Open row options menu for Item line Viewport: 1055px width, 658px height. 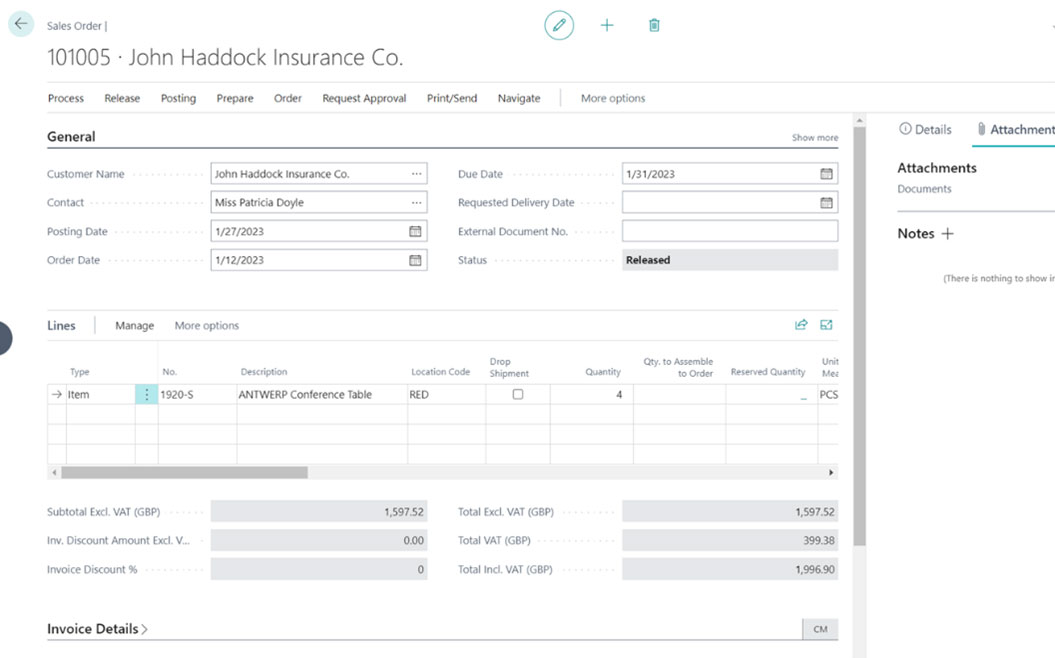coord(146,395)
